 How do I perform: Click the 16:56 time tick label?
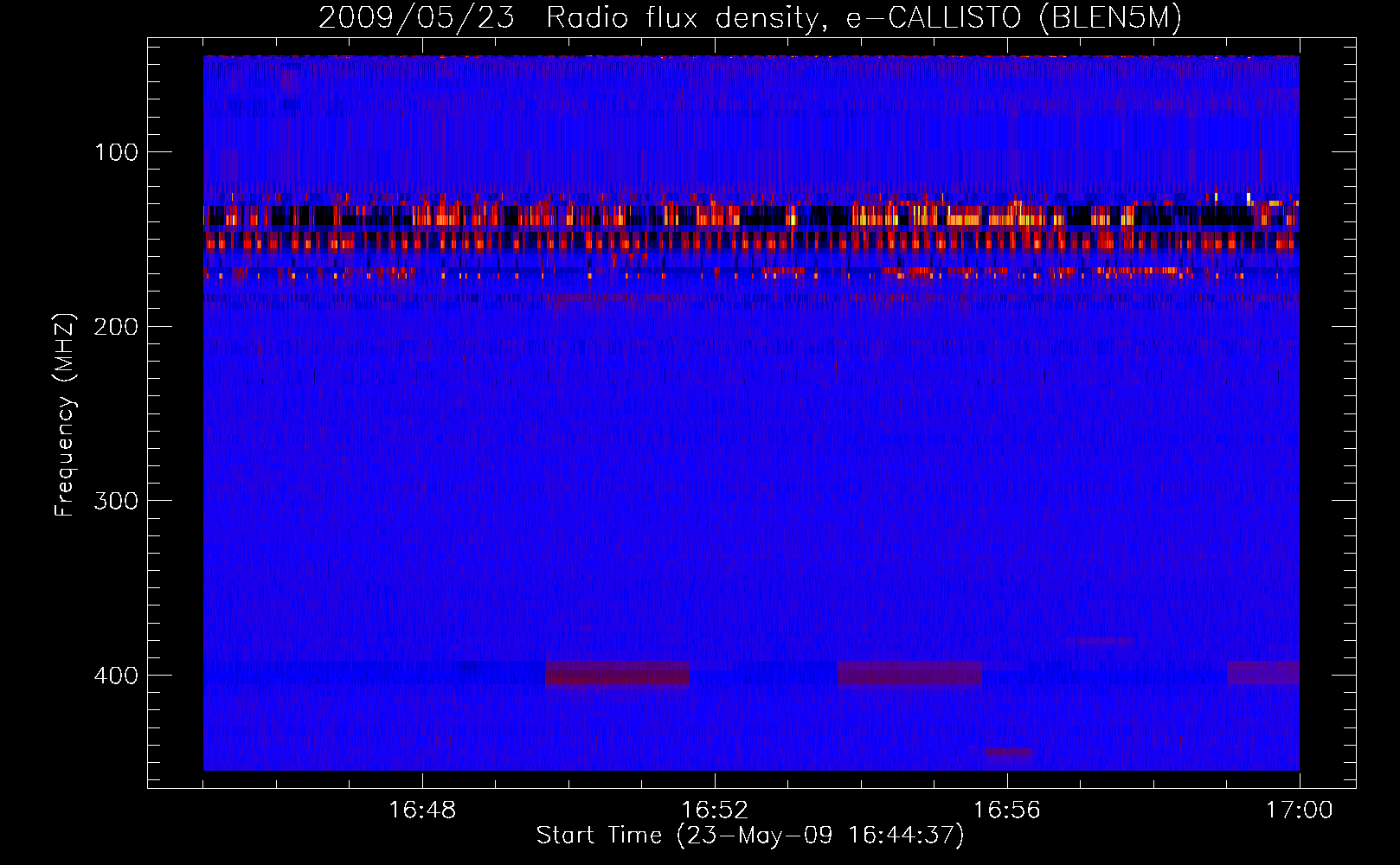[x=1007, y=811]
